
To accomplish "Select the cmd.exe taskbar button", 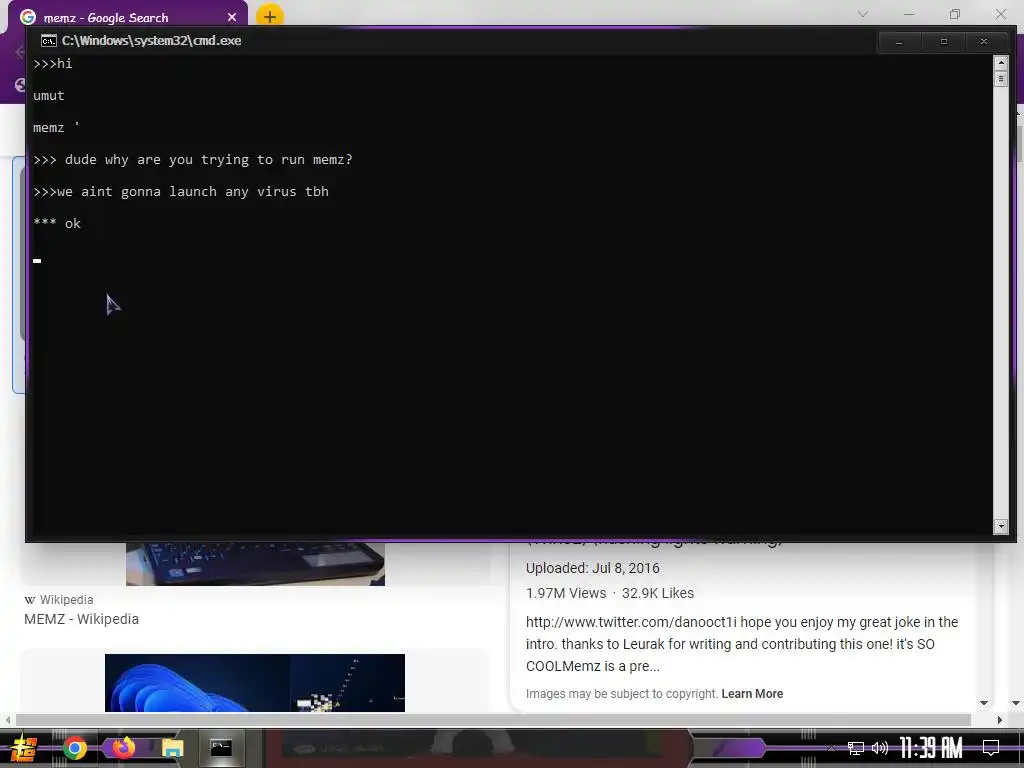I will (221, 747).
